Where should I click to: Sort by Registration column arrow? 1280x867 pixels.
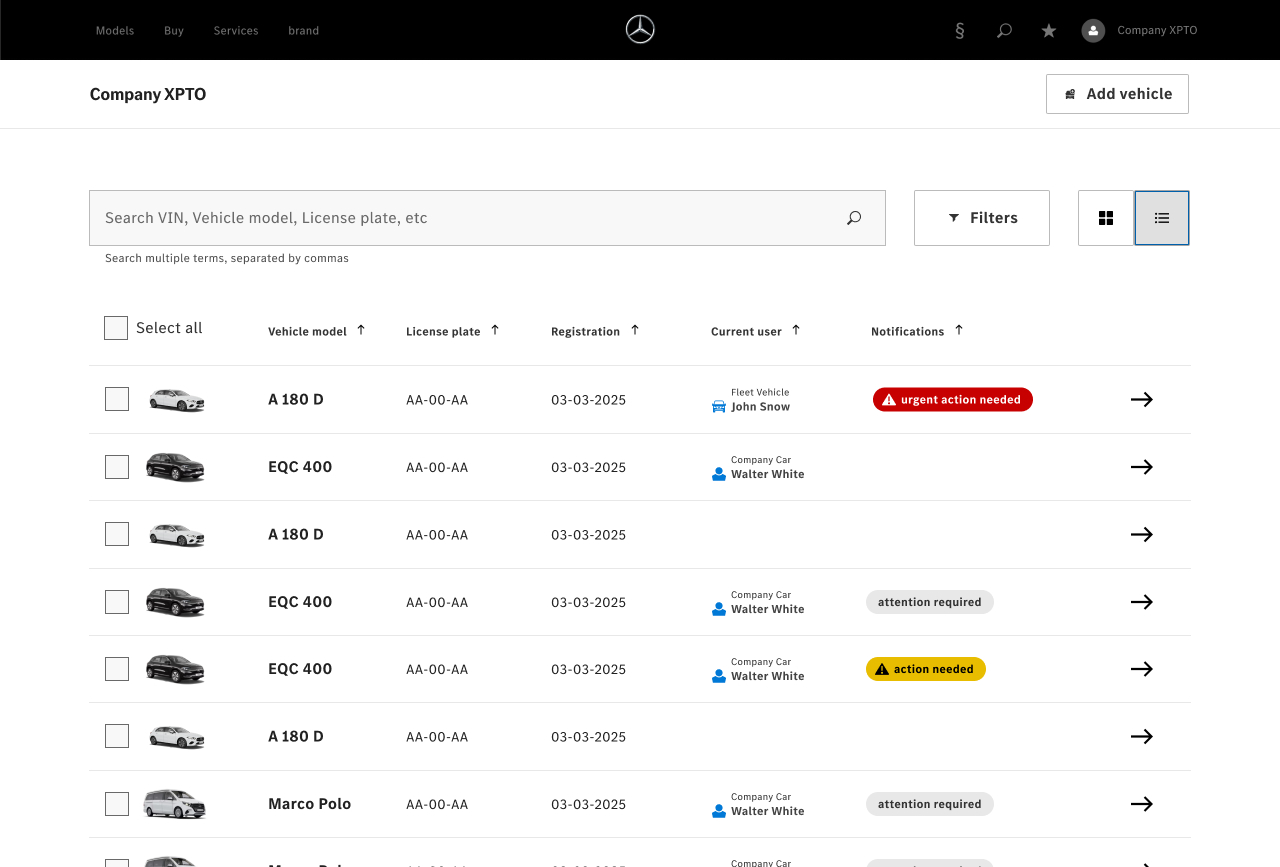[x=634, y=330]
